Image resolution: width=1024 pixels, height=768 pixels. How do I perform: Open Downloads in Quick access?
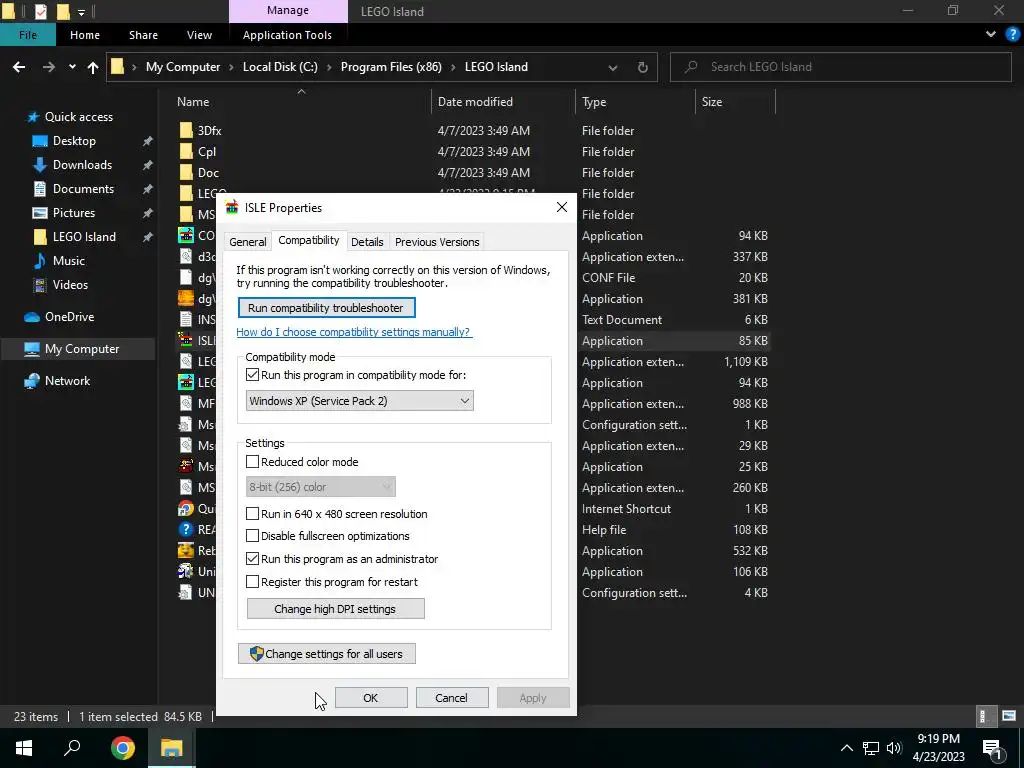coord(82,165)
